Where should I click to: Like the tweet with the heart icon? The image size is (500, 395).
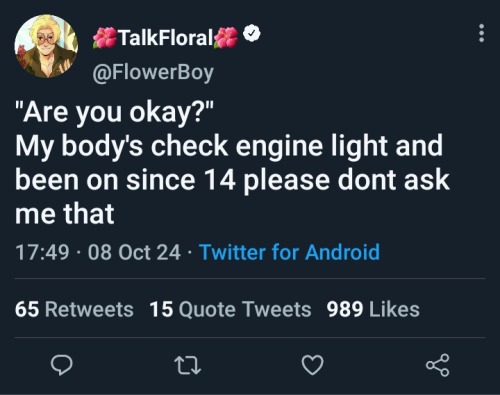(x=312, y=365)
